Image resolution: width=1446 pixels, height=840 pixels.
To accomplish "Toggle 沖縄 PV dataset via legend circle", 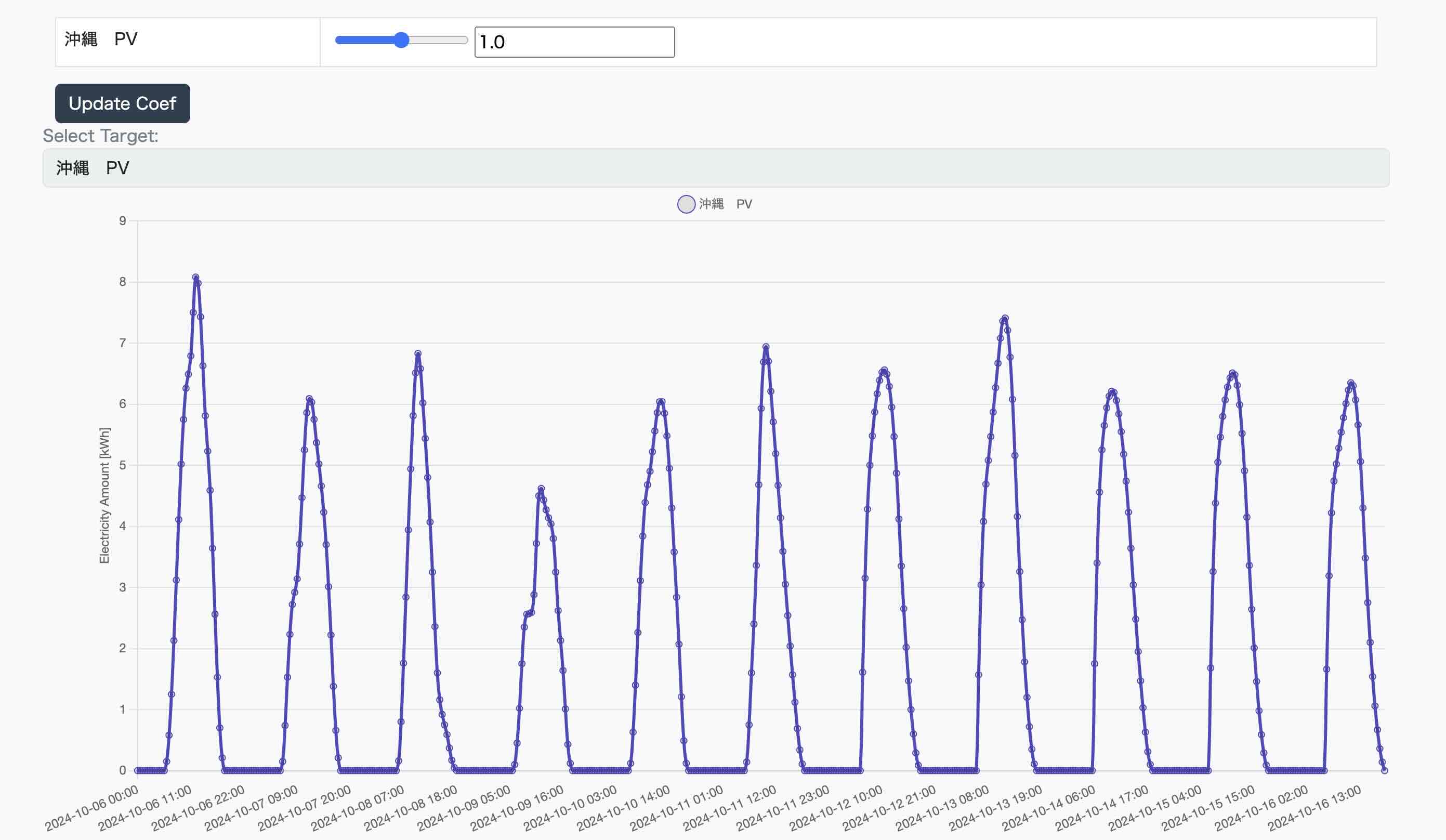I will 686,204.
